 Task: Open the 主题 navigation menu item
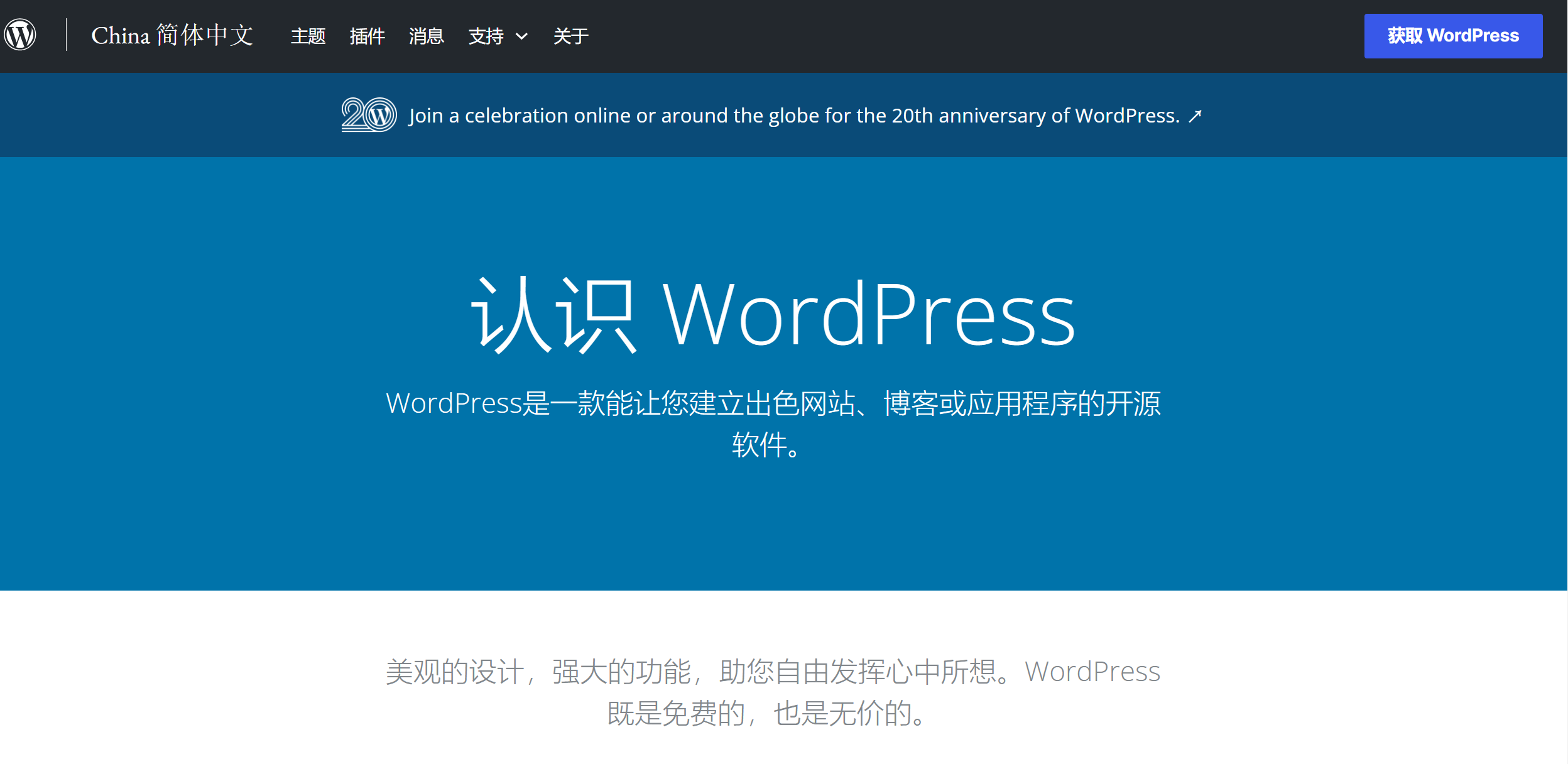click(x=308, y=36)
